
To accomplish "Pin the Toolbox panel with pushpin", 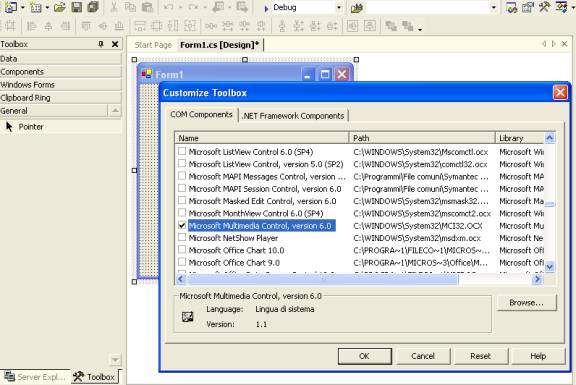I will click(101, 44).
